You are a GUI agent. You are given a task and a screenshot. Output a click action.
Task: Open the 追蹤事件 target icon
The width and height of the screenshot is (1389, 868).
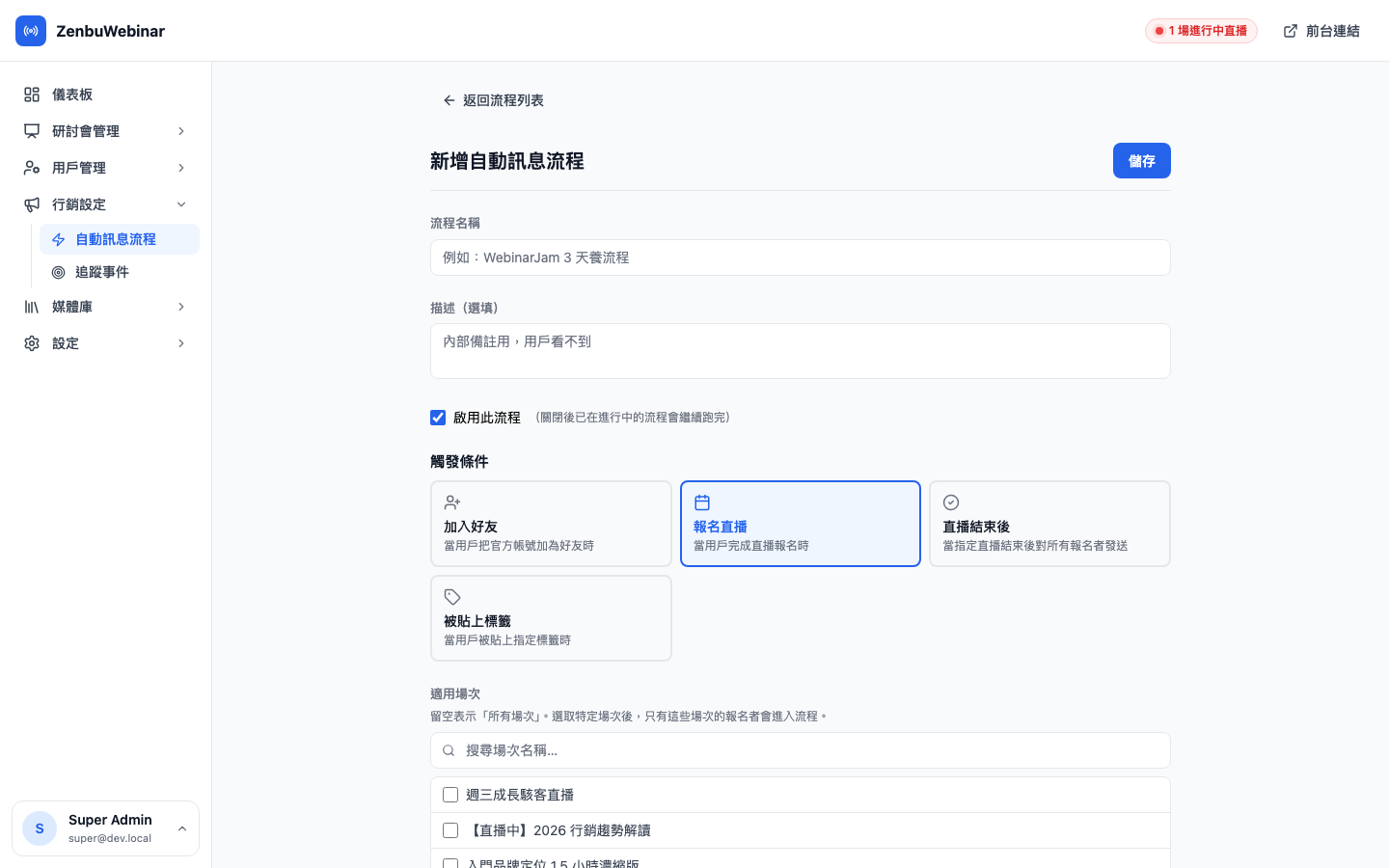(59, 272)
